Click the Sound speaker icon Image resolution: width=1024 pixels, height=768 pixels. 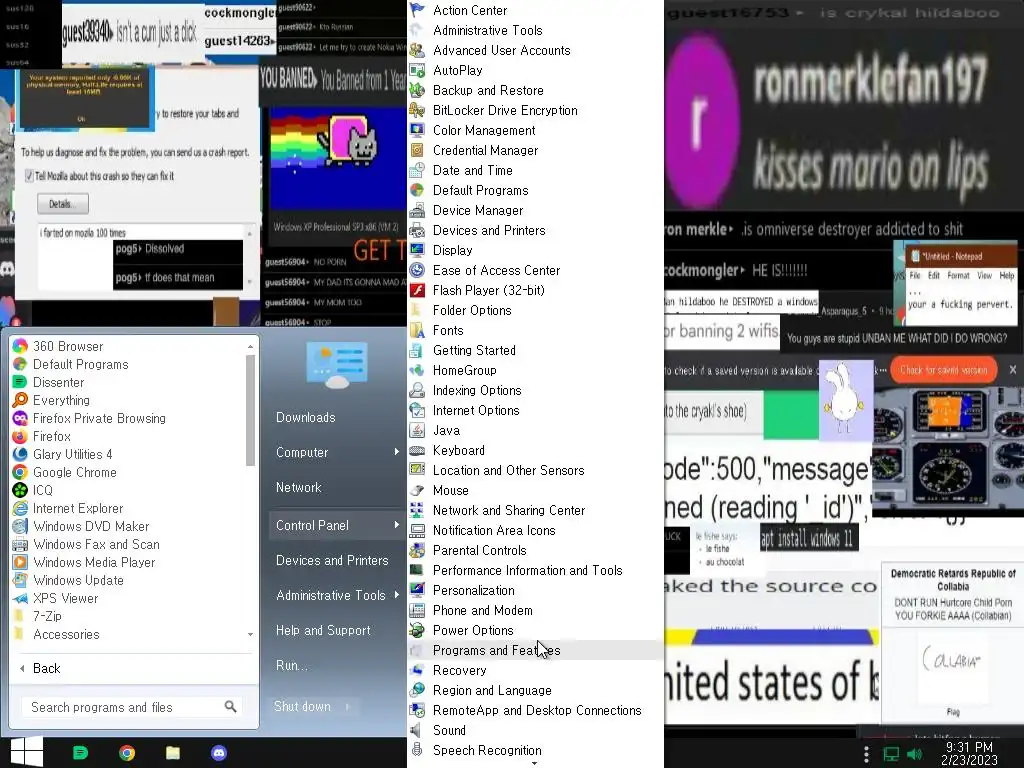(417, 730)
